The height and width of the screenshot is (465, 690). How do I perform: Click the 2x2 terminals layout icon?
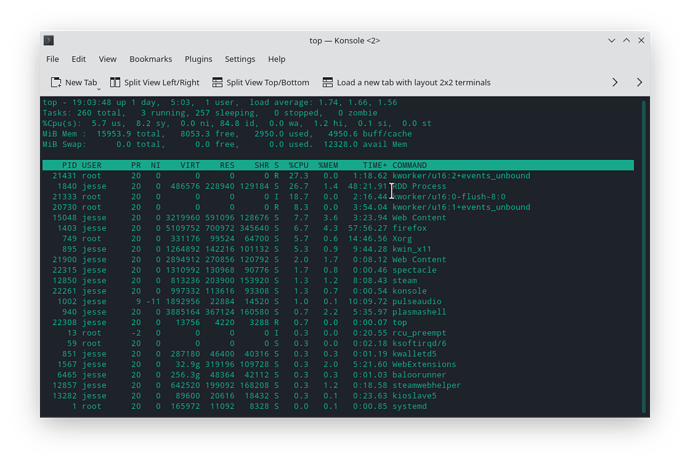pyautogui.click(x=328, y=82)
